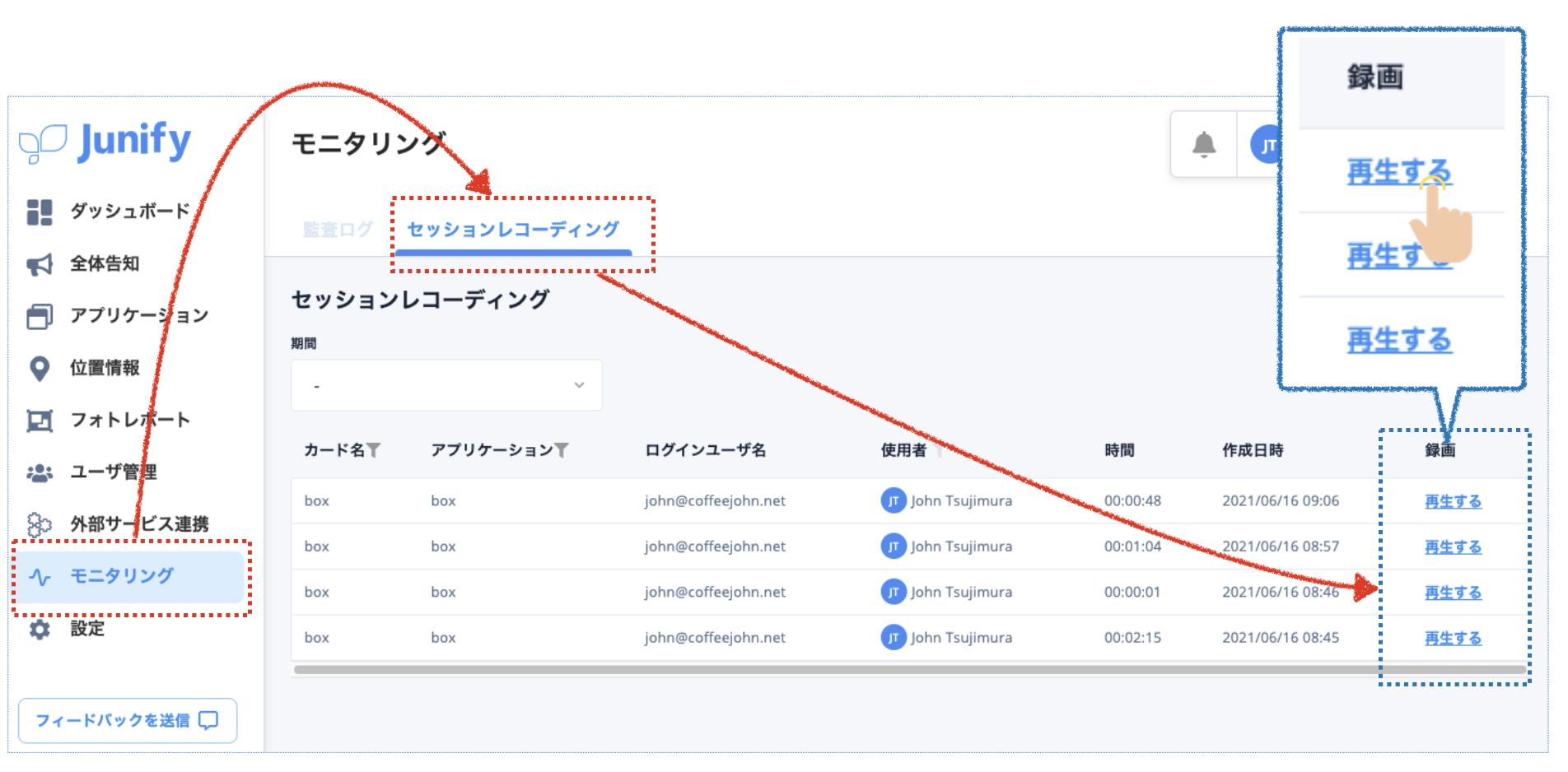Image resolution: width=1568 pixels, height=772 pixels.
Task: Click the settings gear icon
Action: point(39,630)
